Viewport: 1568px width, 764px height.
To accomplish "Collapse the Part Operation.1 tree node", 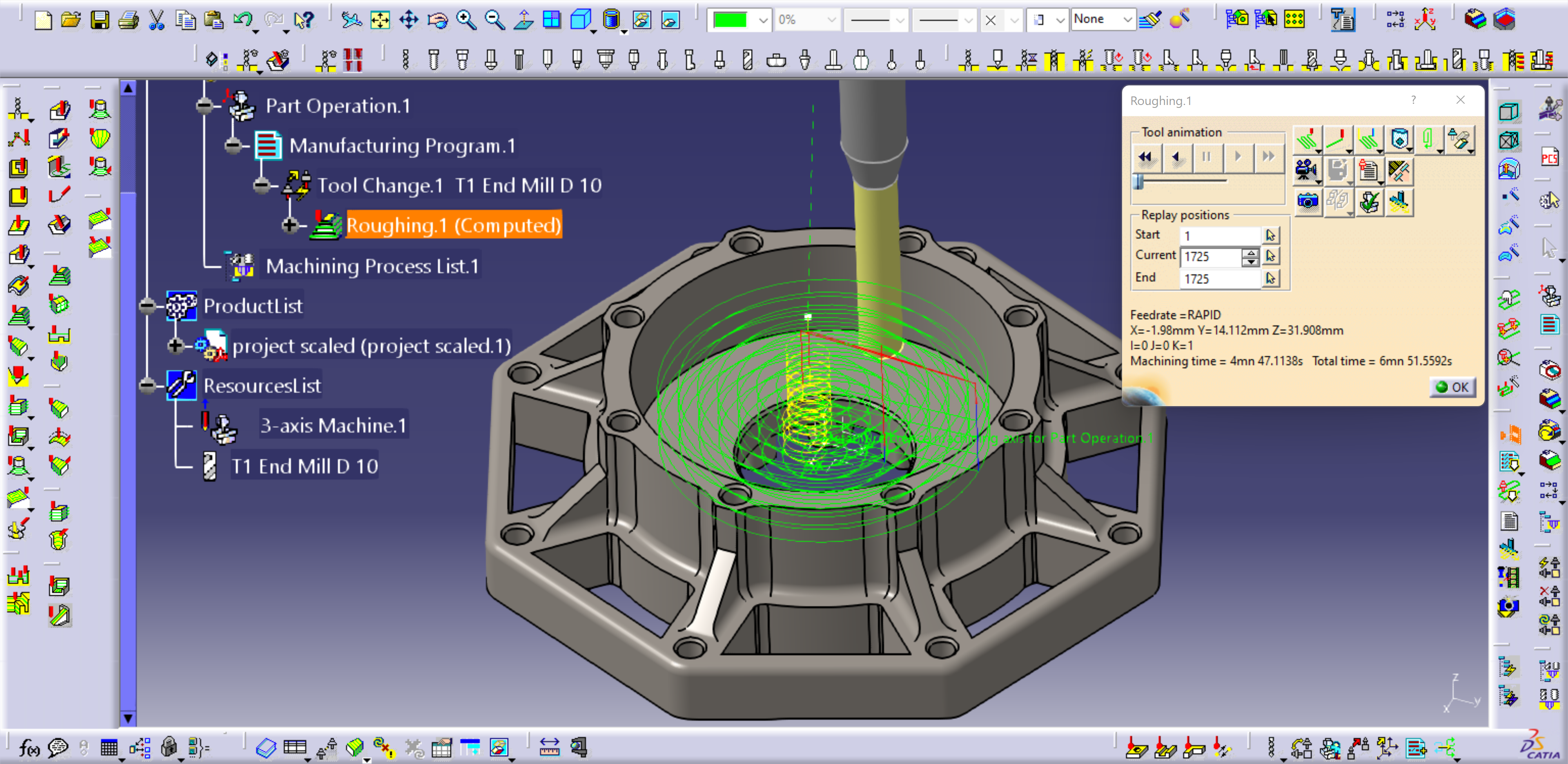I will 205,106.
